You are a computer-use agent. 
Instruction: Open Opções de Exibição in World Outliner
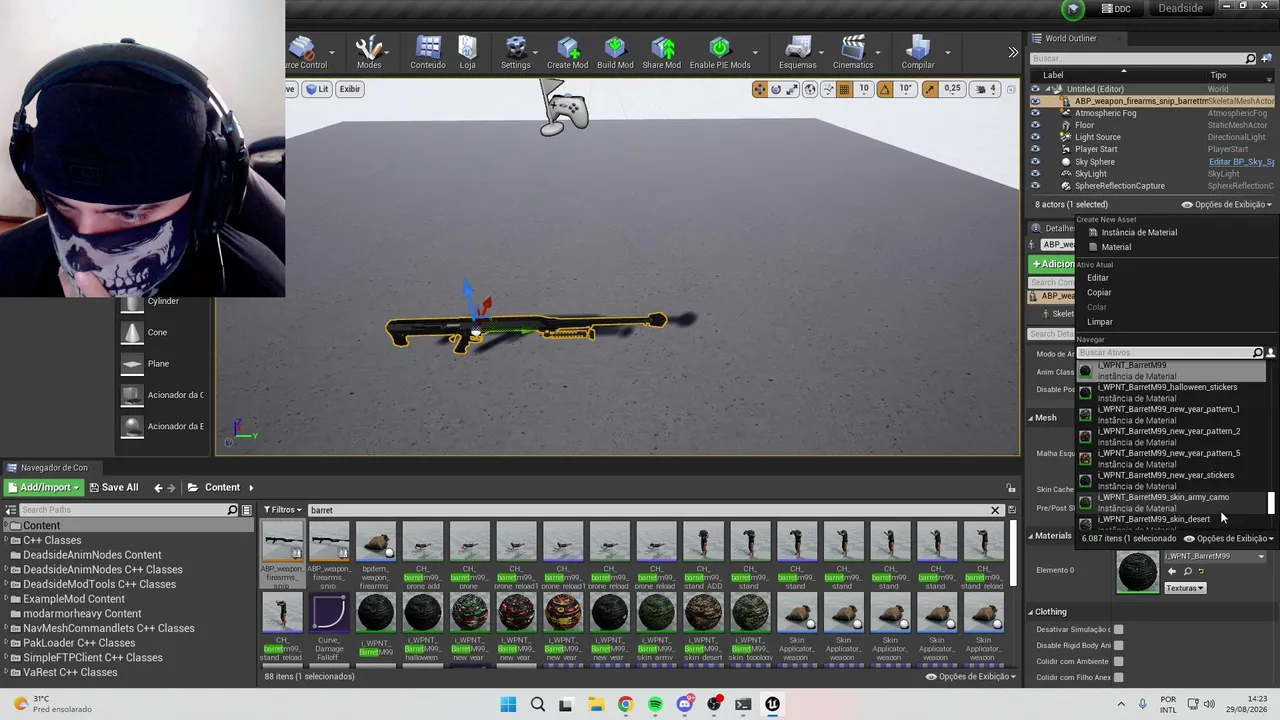[1226, 204]
